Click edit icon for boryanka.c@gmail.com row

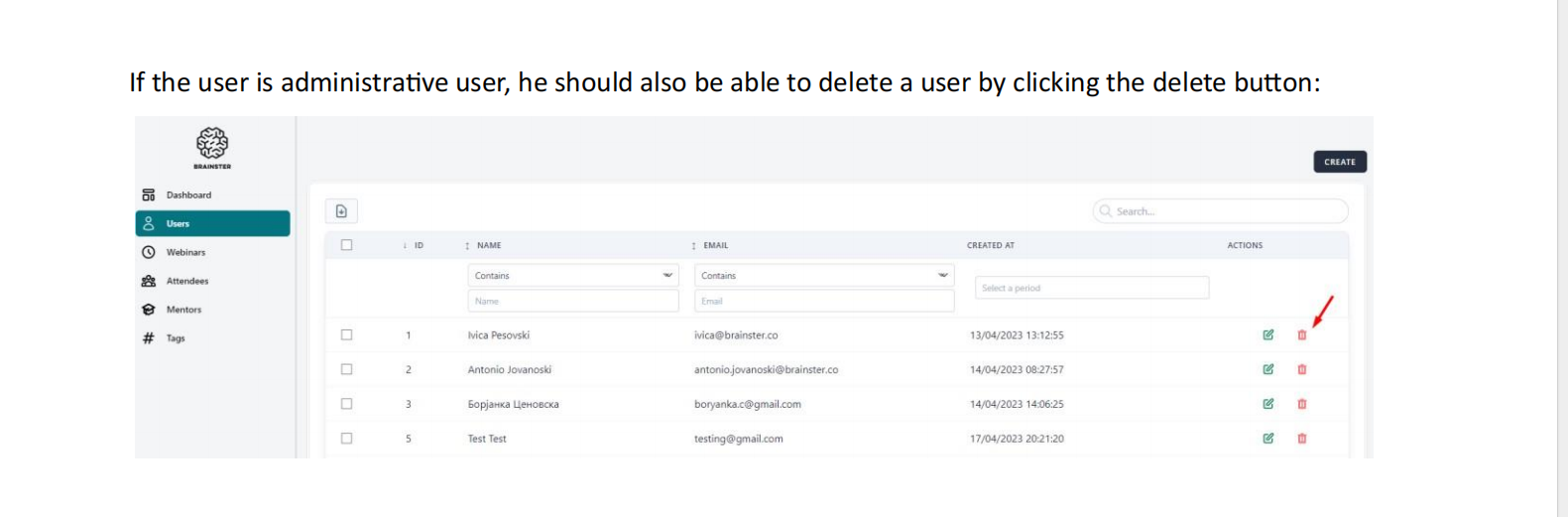pyautogui.click(x=1267, y=404)
